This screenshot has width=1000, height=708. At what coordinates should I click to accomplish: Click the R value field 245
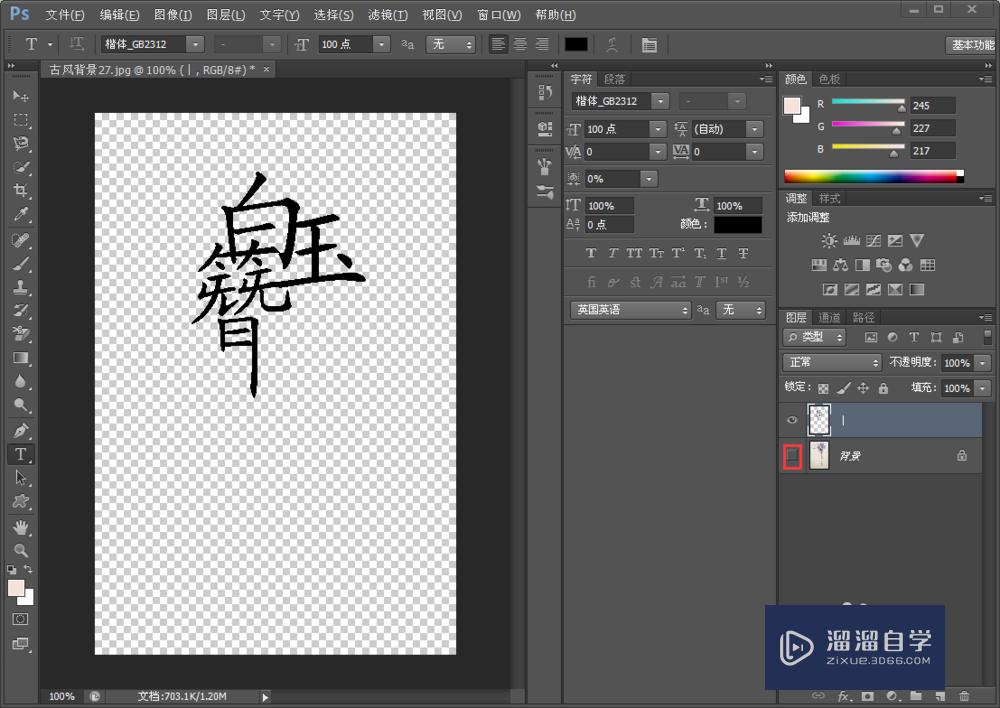pos(932,105)
